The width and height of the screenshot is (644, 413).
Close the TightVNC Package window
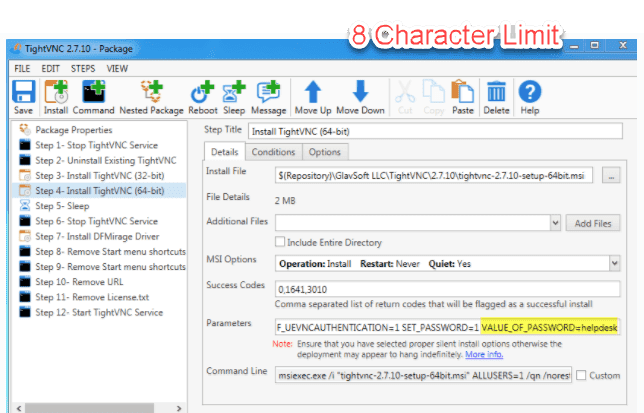[623, 45]
